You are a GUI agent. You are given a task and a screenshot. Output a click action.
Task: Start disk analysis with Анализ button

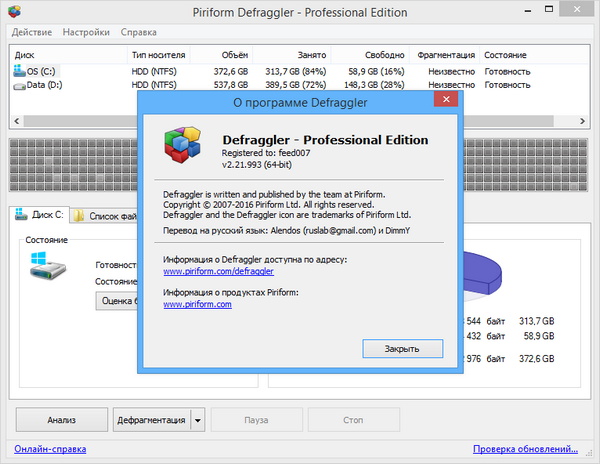coord(61,420)
